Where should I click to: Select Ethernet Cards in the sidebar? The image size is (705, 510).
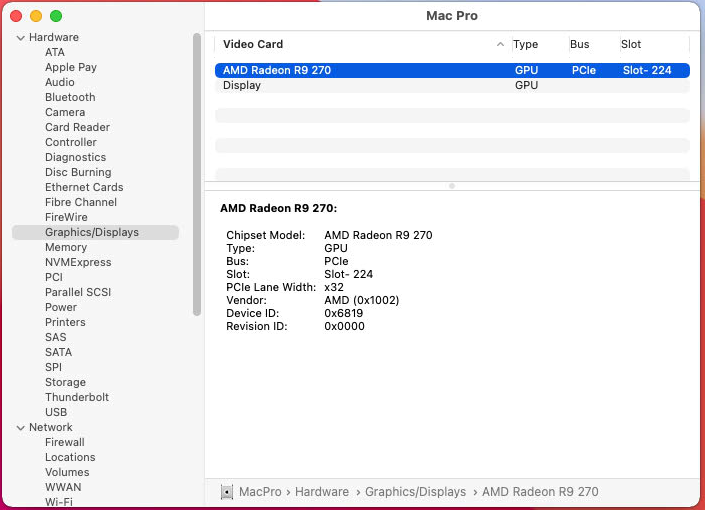click(x=84, y=187)
